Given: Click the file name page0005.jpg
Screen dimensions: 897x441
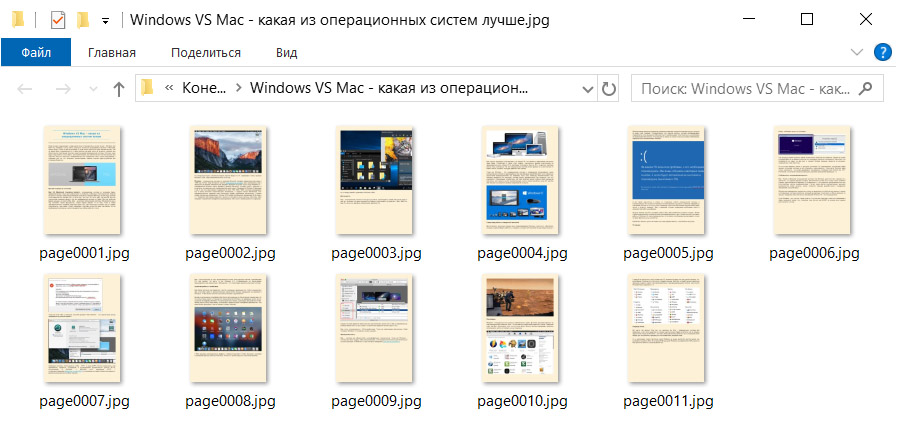Looking at the screenshot, I should point(668,254).
